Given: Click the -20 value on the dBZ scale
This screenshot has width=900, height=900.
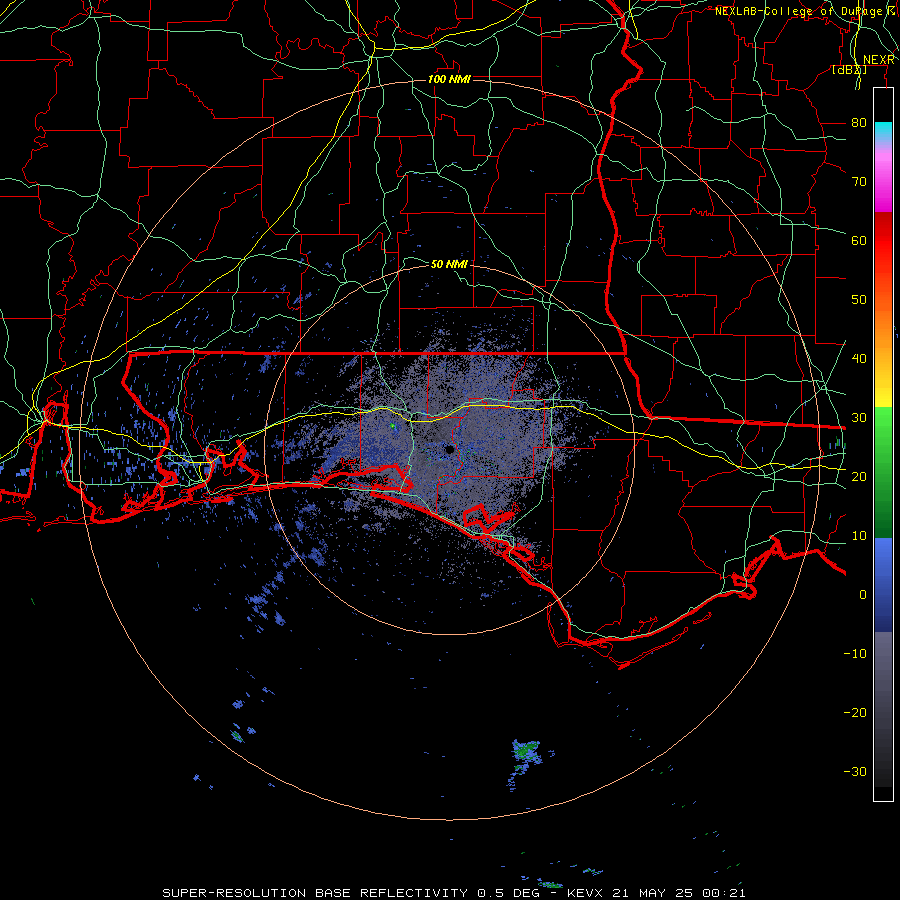Looking at the screenshot, I should click(x=855, y=712).
